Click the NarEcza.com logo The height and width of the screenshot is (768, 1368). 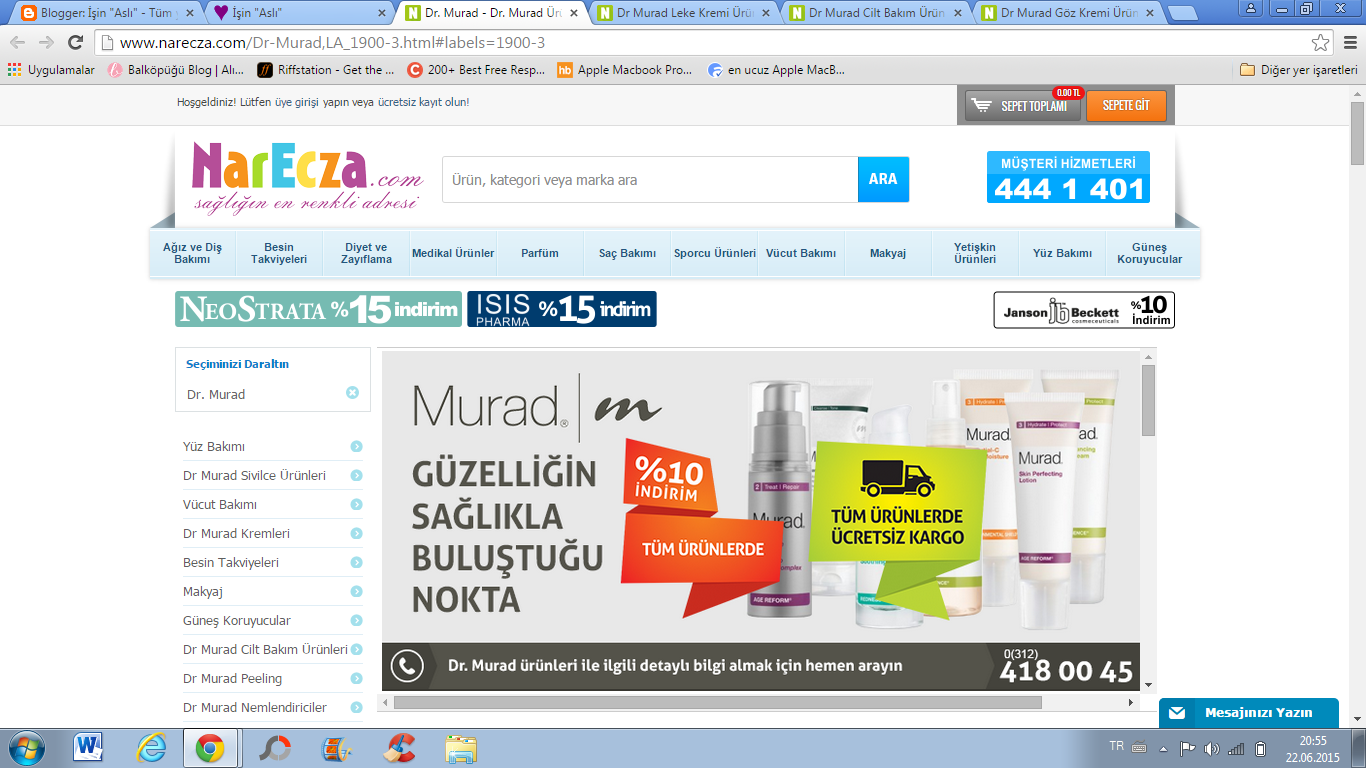click(x=307, y=176)
